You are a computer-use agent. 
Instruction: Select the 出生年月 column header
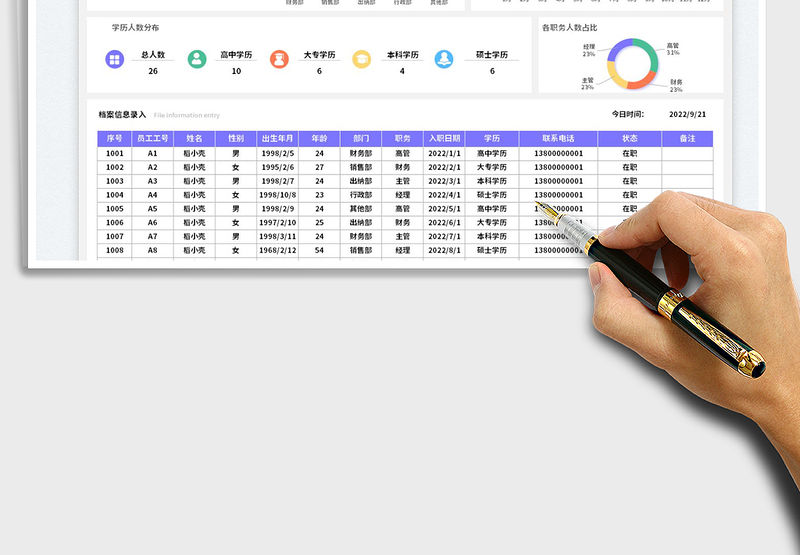277,139
